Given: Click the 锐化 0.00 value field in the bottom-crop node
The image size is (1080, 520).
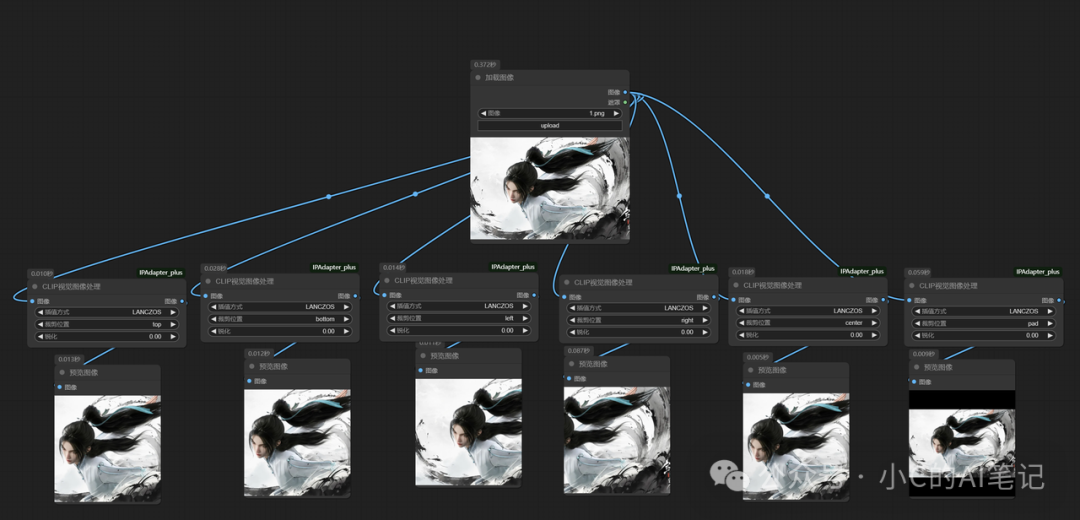Looking at the screenshot, I should pyautogui.click(x=280, y=331).
